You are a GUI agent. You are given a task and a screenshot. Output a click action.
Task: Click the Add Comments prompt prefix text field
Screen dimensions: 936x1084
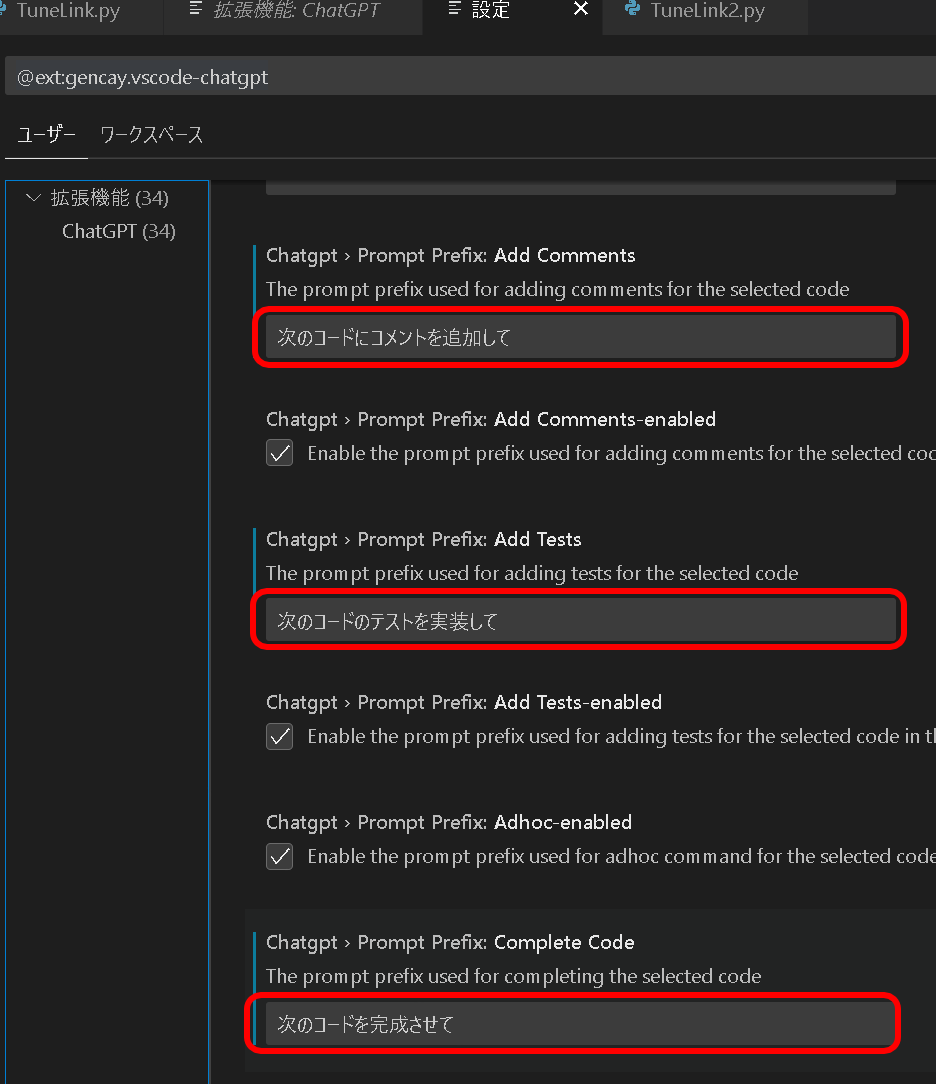(x=580, y=337)
